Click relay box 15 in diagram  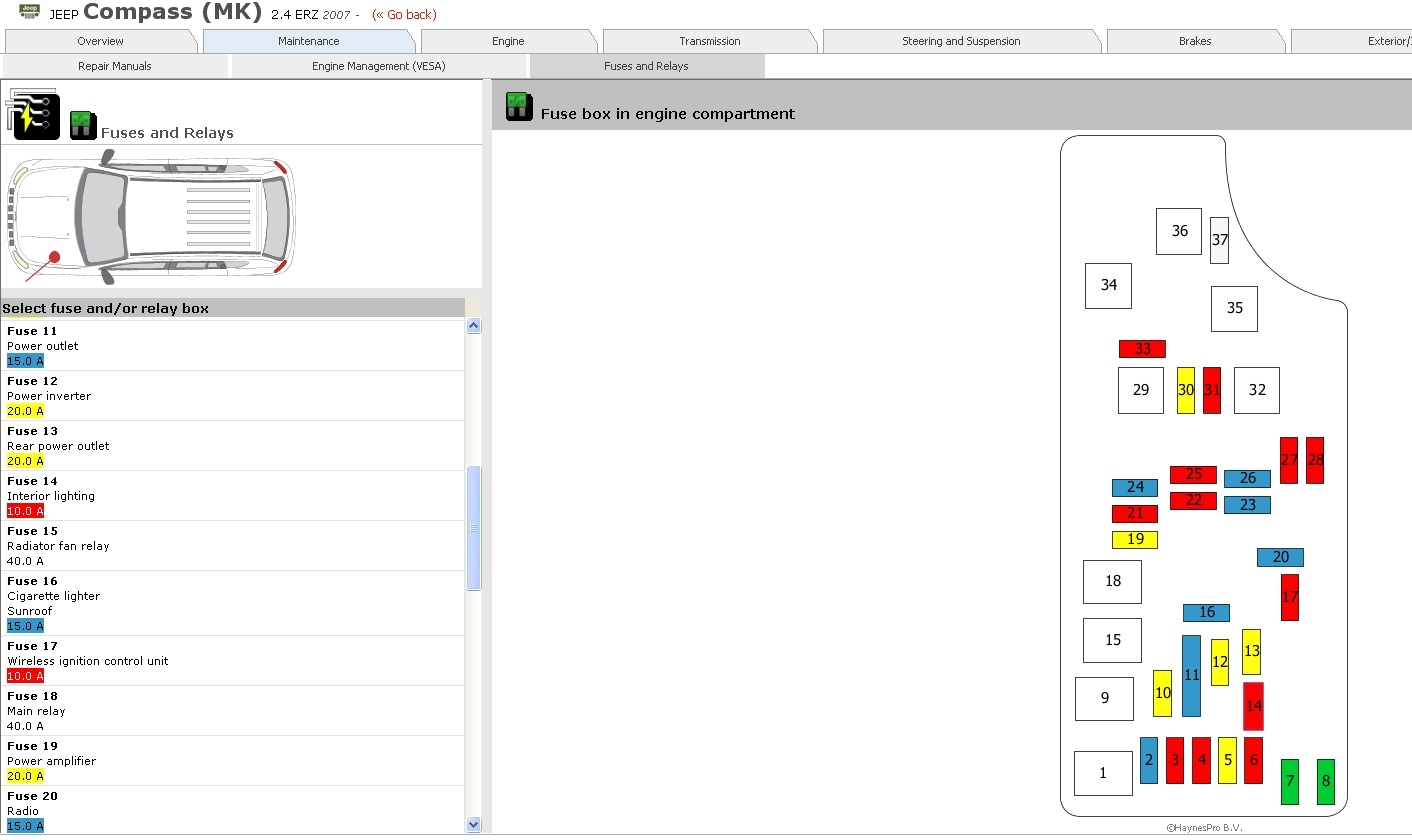pos(1112,640)
